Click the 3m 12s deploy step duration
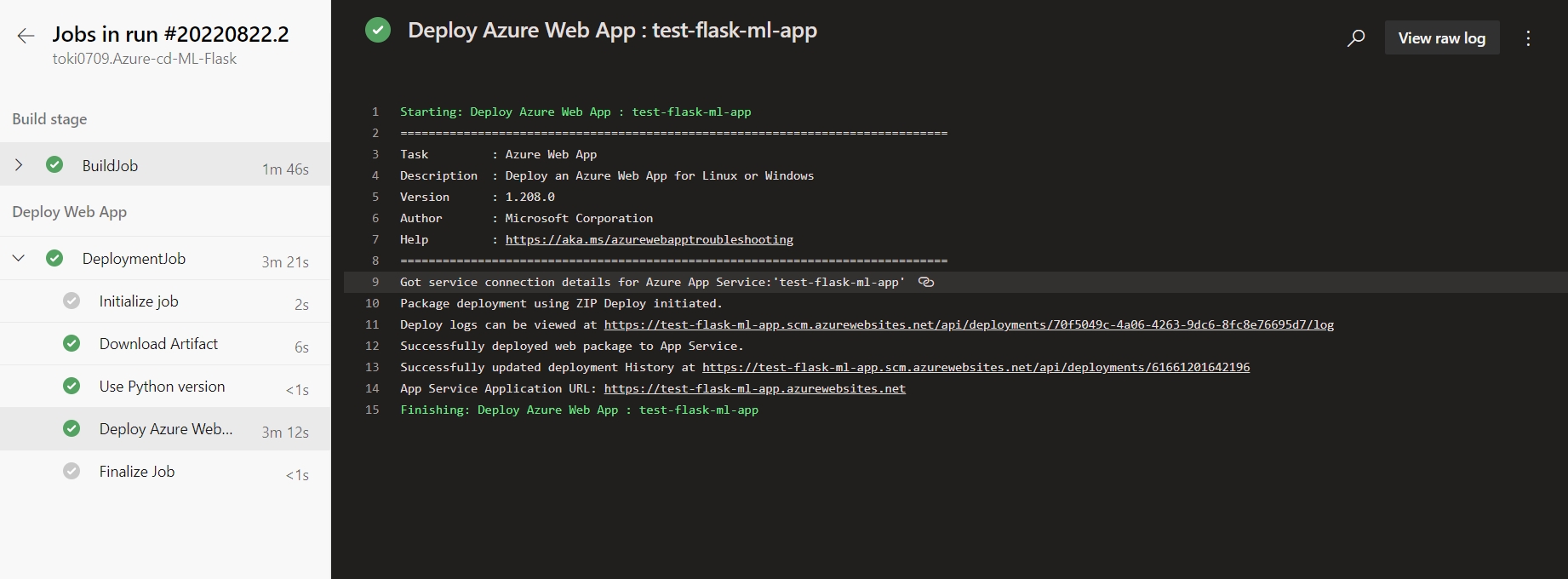Image resolution: width=1568 pixels, height=579 pixels. 285,432
